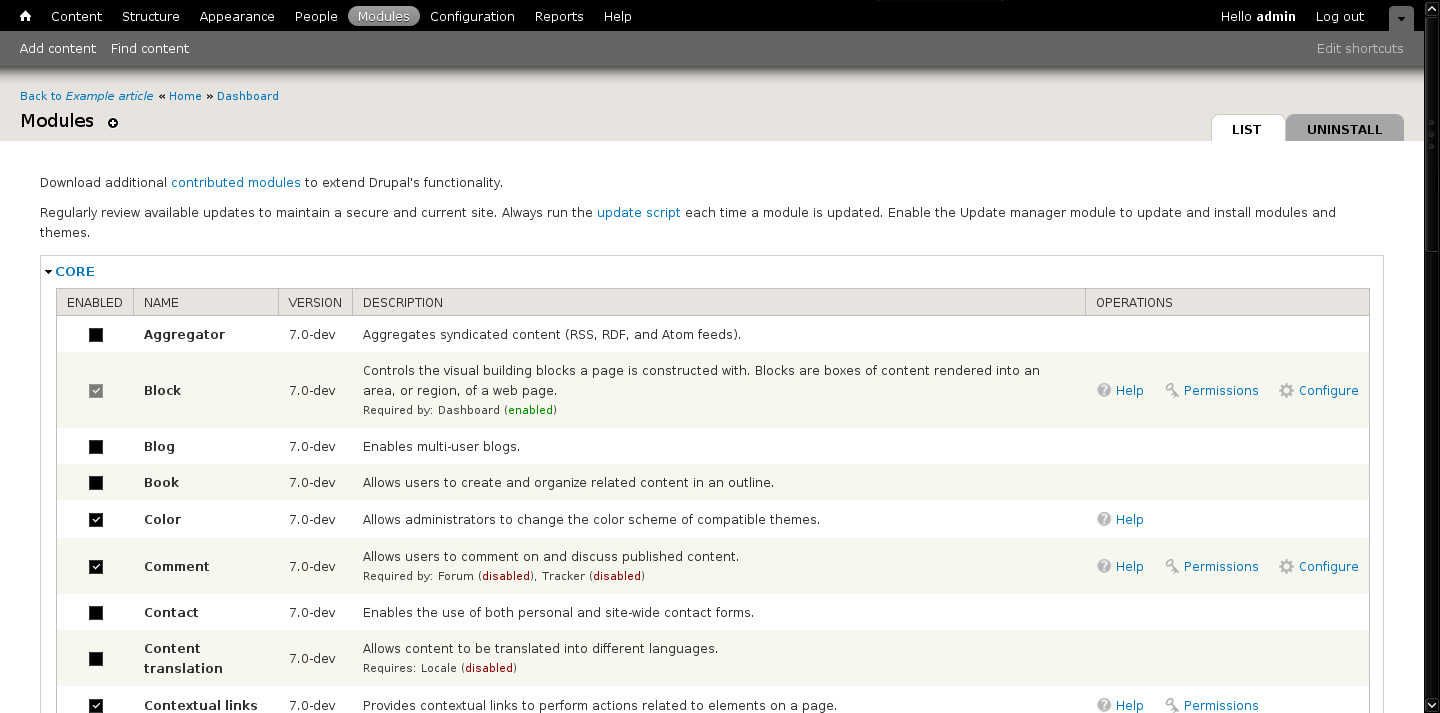Click the Help icon for Color module
Screen dimensions: 1440x713
1104,519
